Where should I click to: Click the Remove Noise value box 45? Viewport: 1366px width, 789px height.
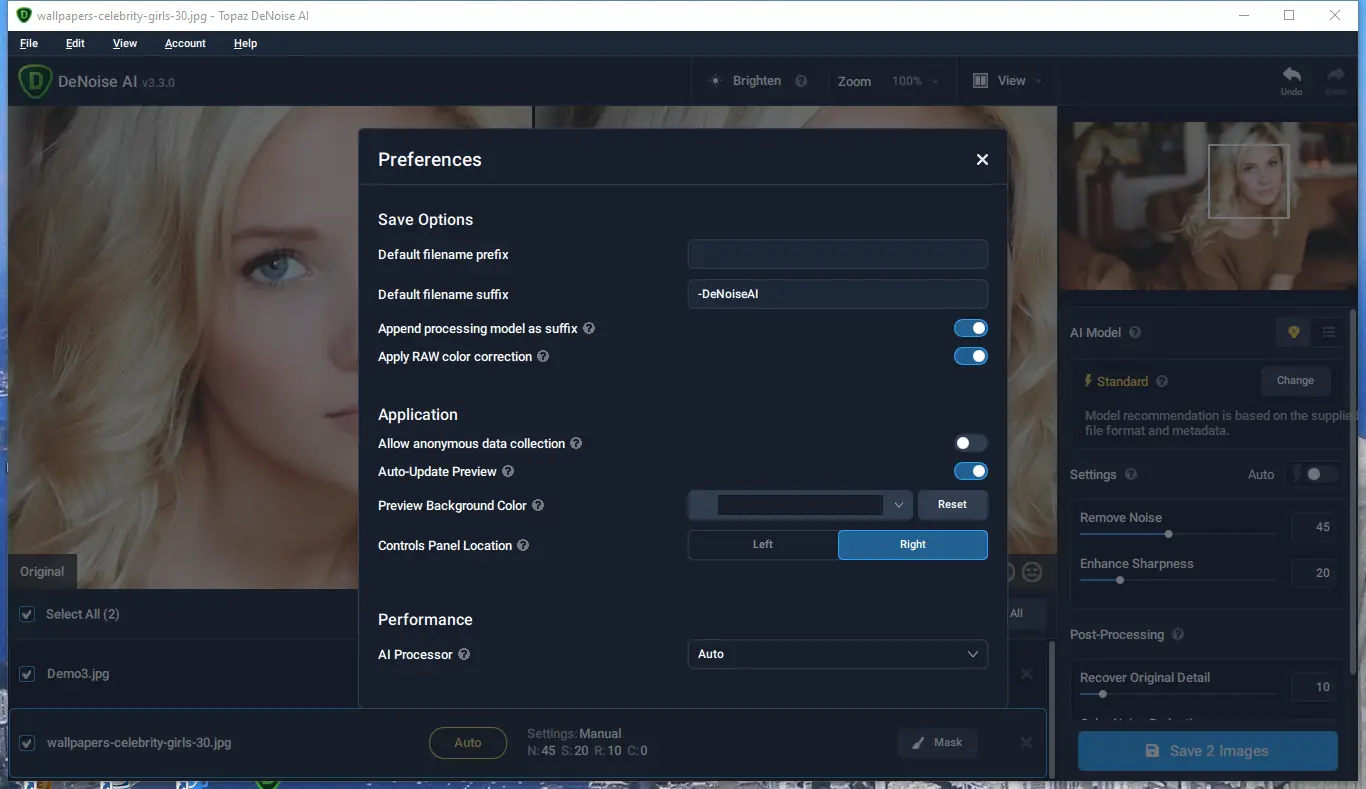tap(1314, 527)
